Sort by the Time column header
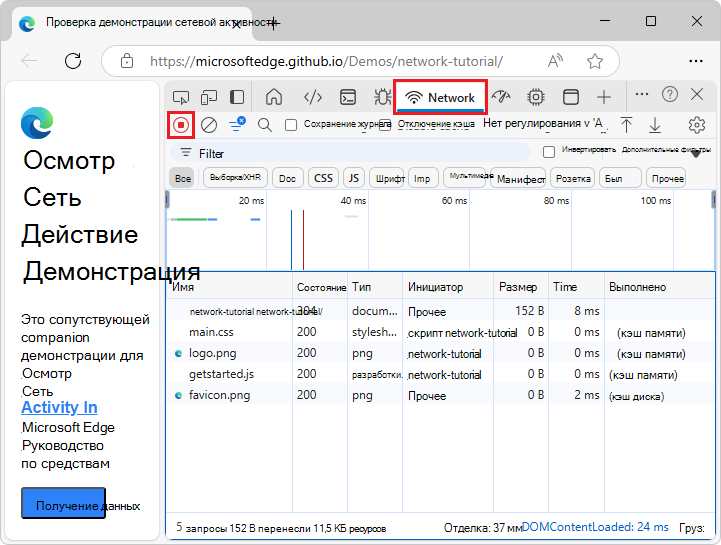 577,287
